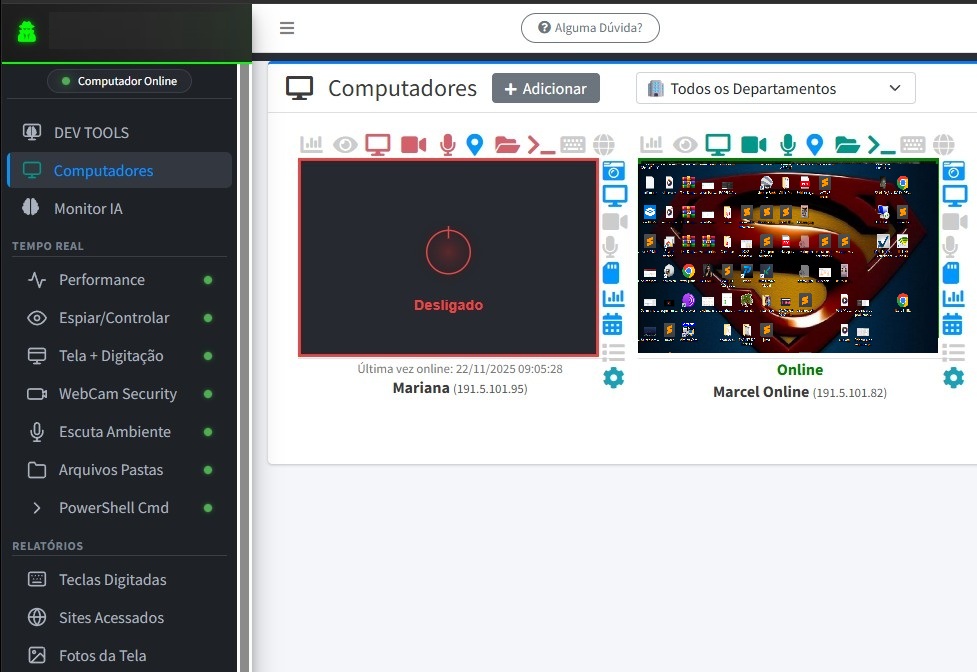Open the globe icon above Mariana's computer
Image resolution: width=977 pixels, height=672 pixels.
604,144
